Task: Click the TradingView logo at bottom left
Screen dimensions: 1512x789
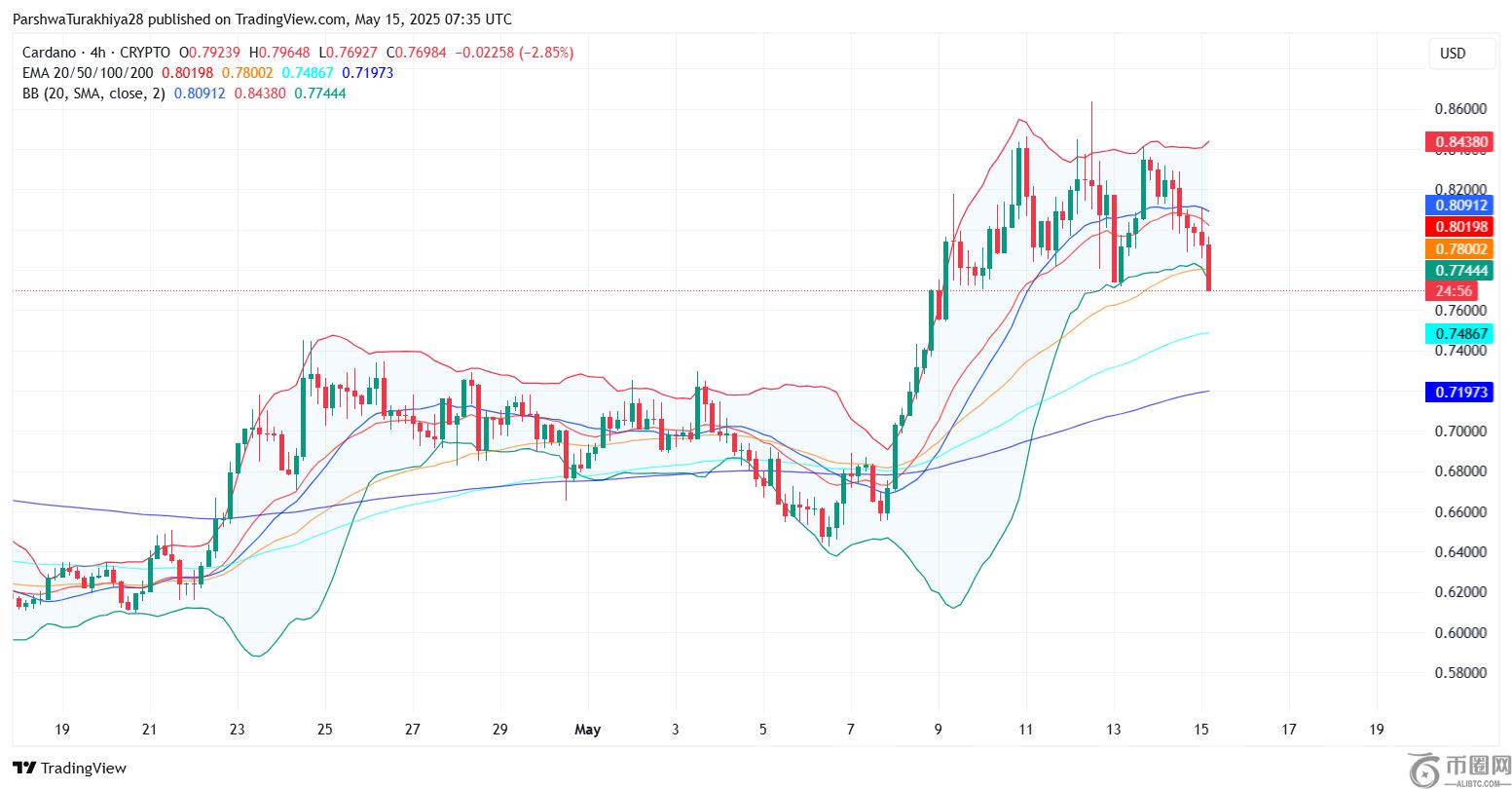Action: click(x=69, y=768)
